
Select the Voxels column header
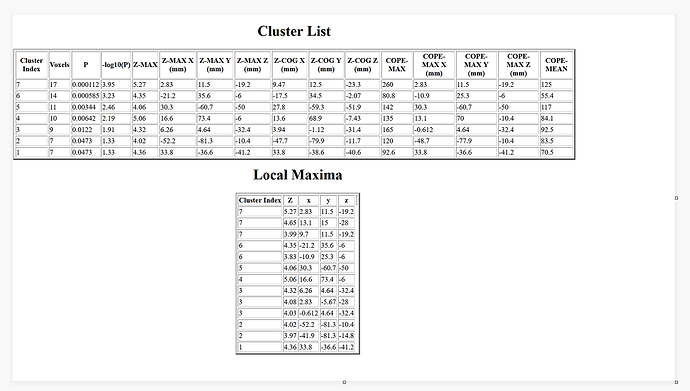(x=59, y=65)
